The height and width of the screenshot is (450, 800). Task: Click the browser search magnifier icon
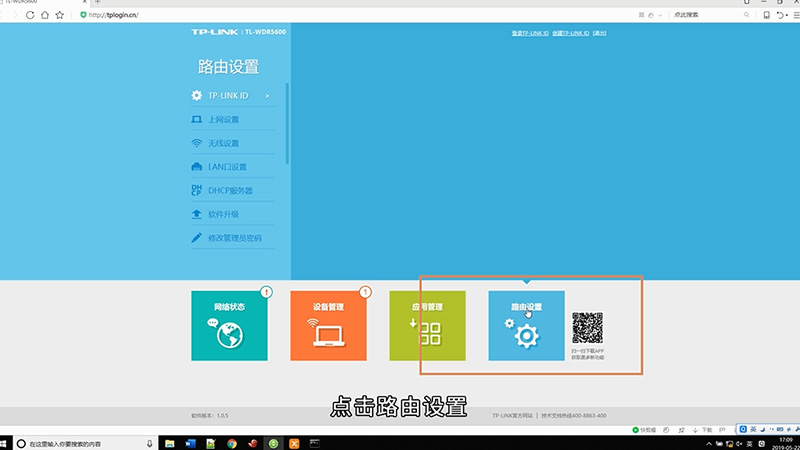coord(746,15)
